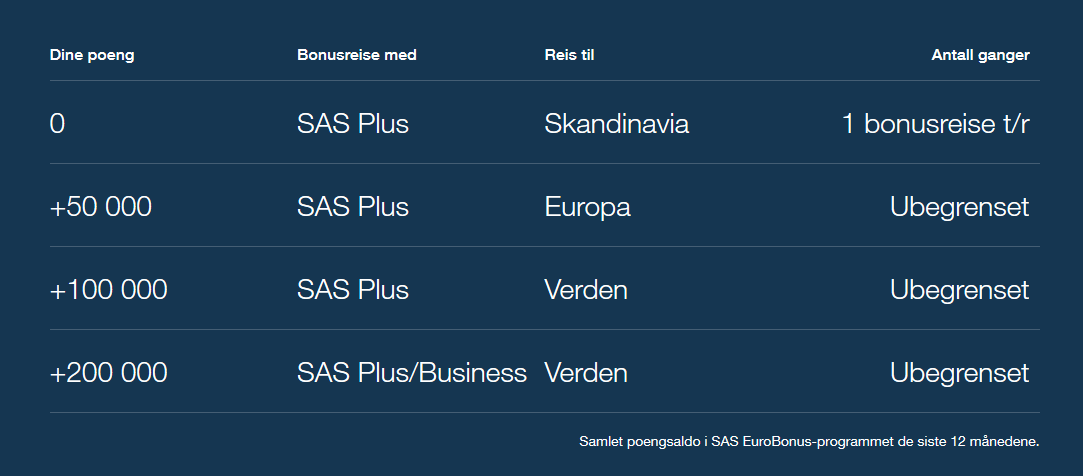Select the '+200 000' points value
This screenshot has height=476, width=1083.
(109, 374)
